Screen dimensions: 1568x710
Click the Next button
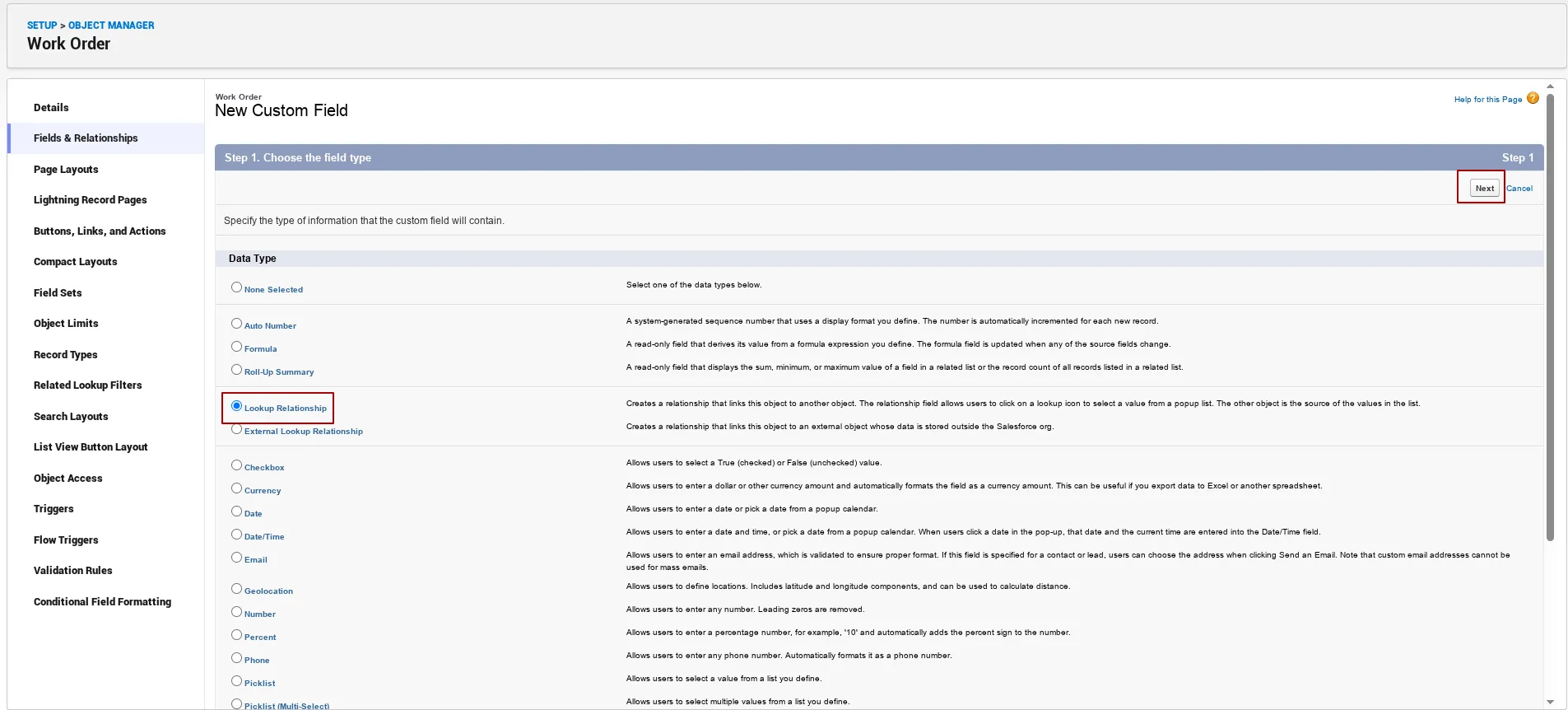(1484, 188)
